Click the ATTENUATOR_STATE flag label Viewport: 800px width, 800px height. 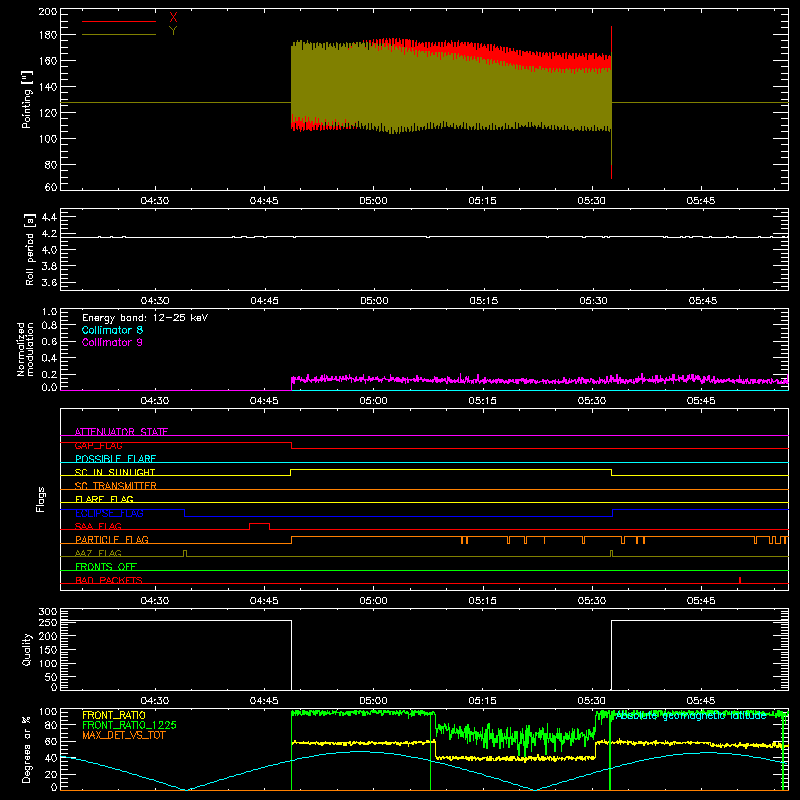pyautogui.click(x=121, y=432)
